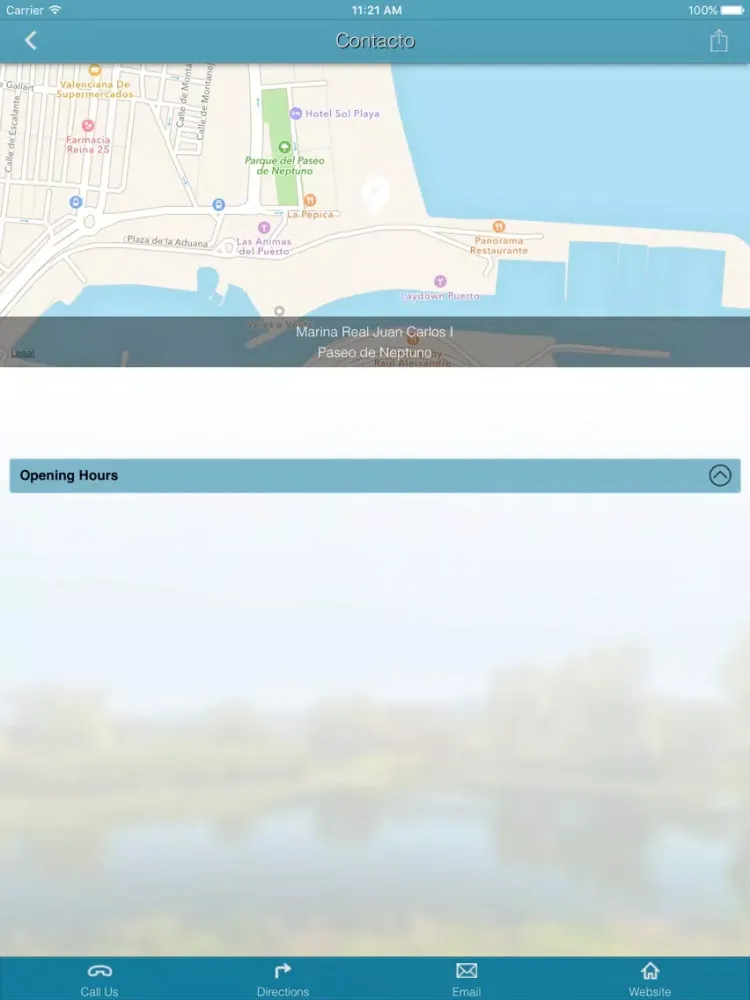Open the Call Us tab
The height and width of the screenshot is (1000, 750).
(x=99, y=980)
